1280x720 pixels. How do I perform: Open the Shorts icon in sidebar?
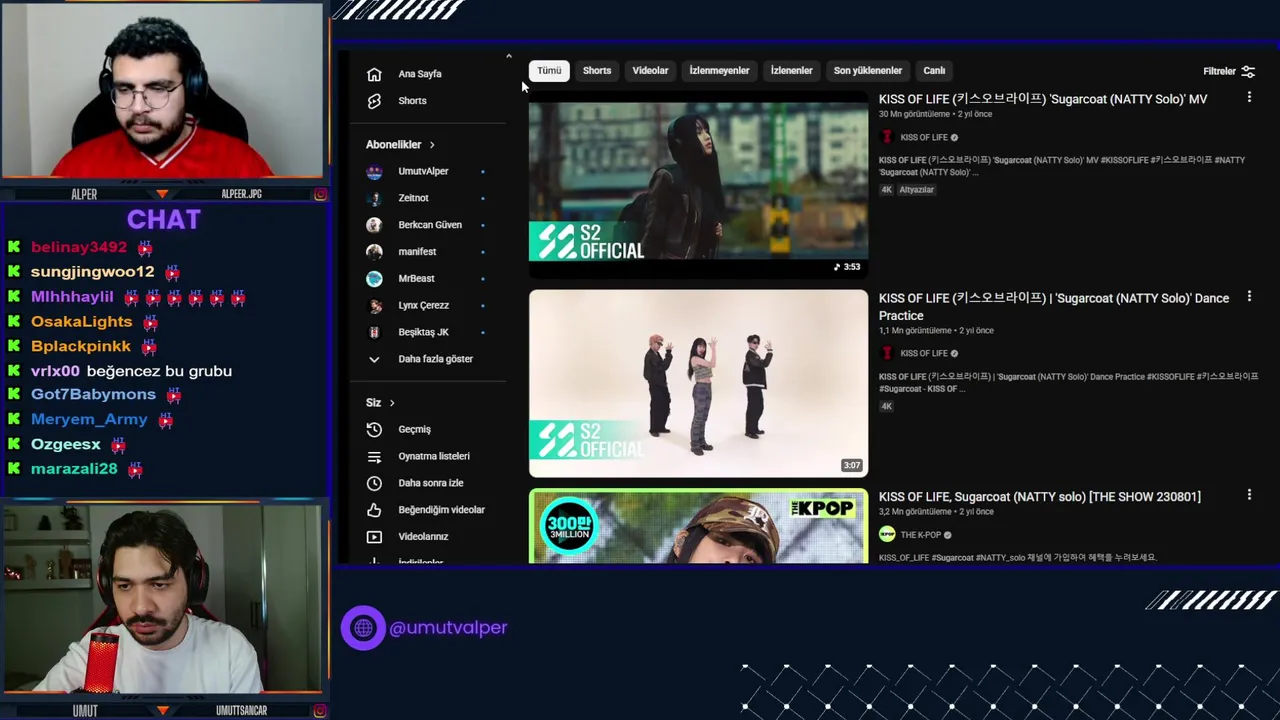click(x=374, y=101)
